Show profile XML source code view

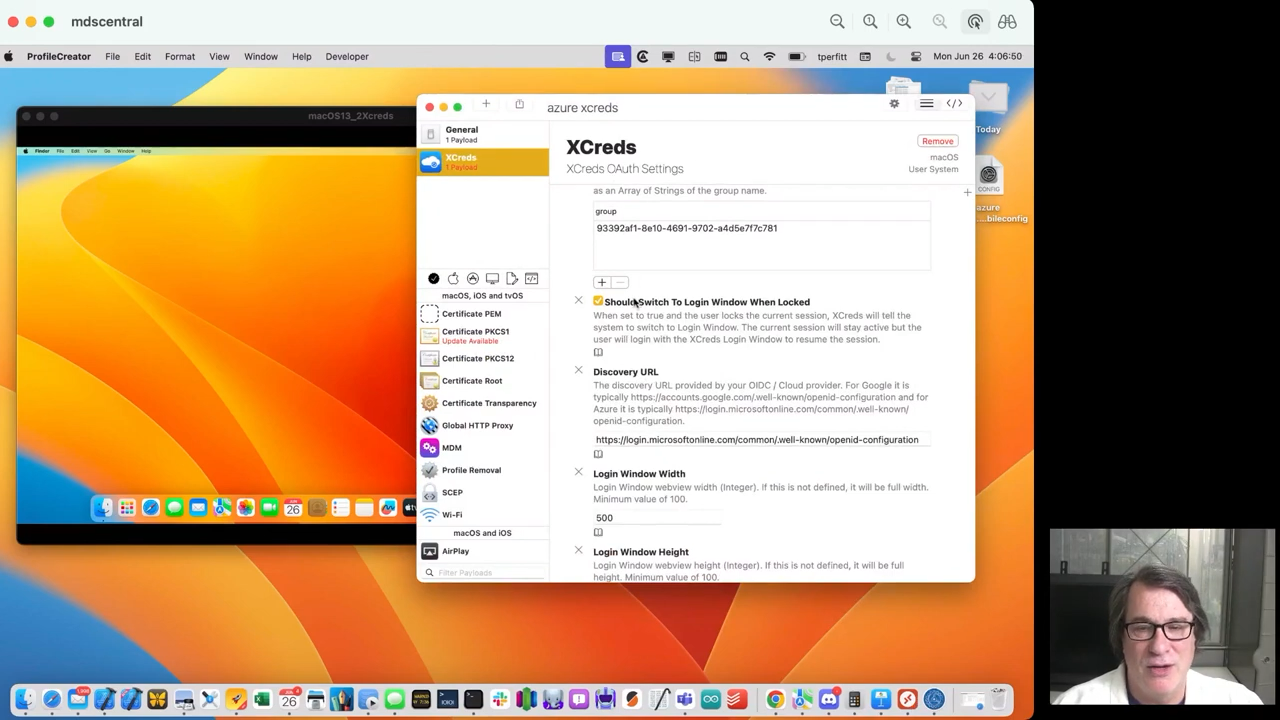coord(954,104)
